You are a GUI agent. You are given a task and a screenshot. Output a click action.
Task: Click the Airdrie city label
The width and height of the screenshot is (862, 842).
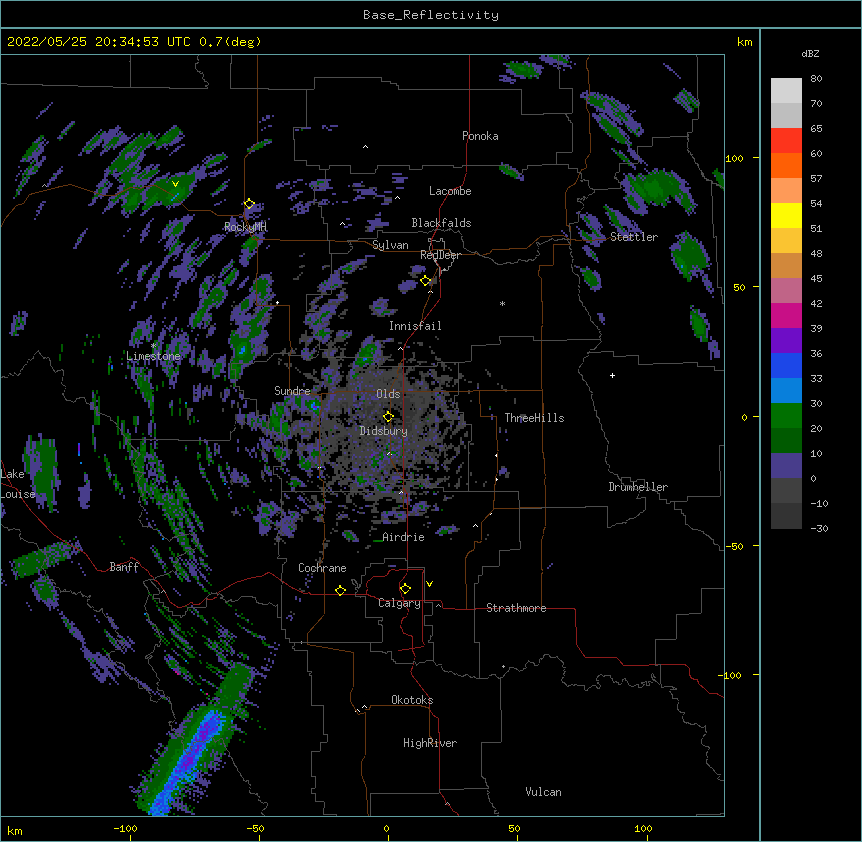[404, 537]
